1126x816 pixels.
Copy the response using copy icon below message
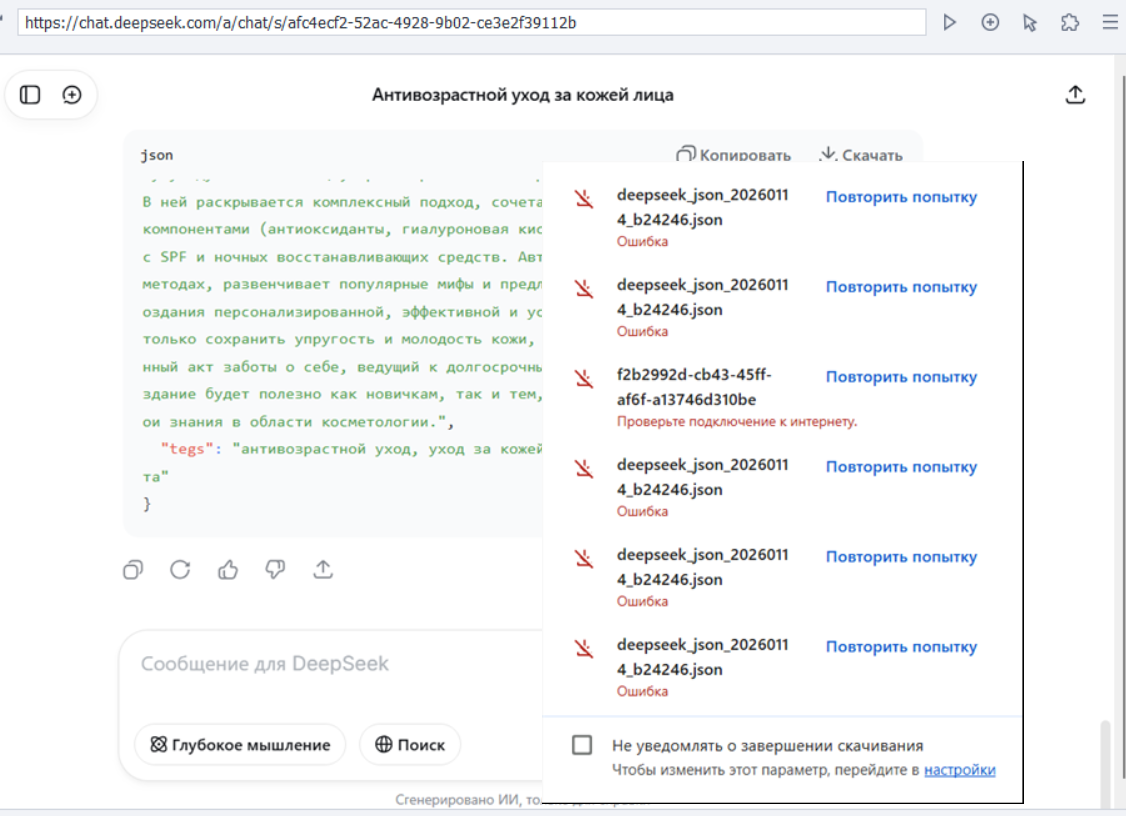point(133,570)
